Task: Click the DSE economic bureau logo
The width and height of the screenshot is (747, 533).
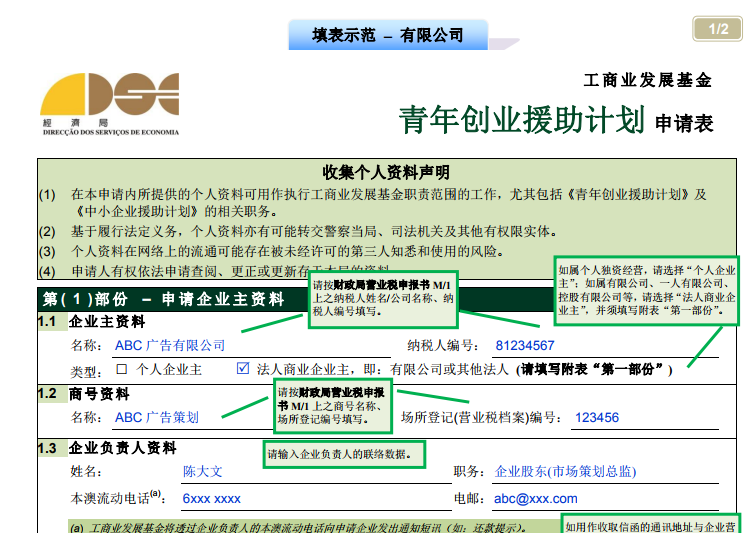Action: coord(110,103)
